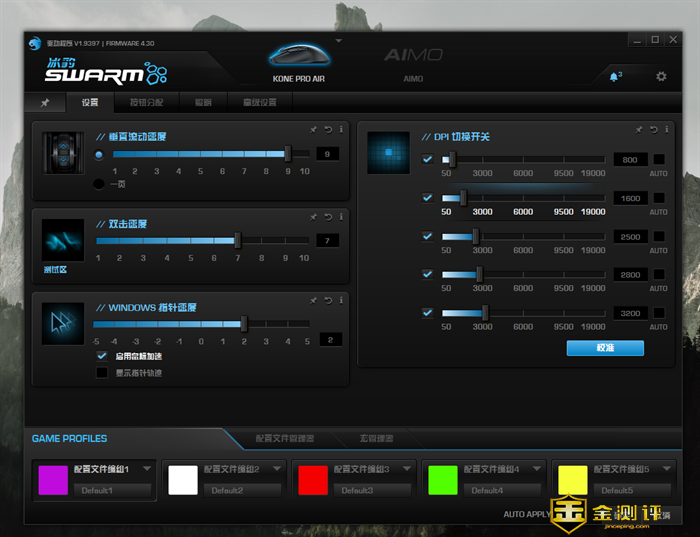This screenshot has width=700, height=537.
Task: Click the blue 校准 button
Action: point(605,348)
